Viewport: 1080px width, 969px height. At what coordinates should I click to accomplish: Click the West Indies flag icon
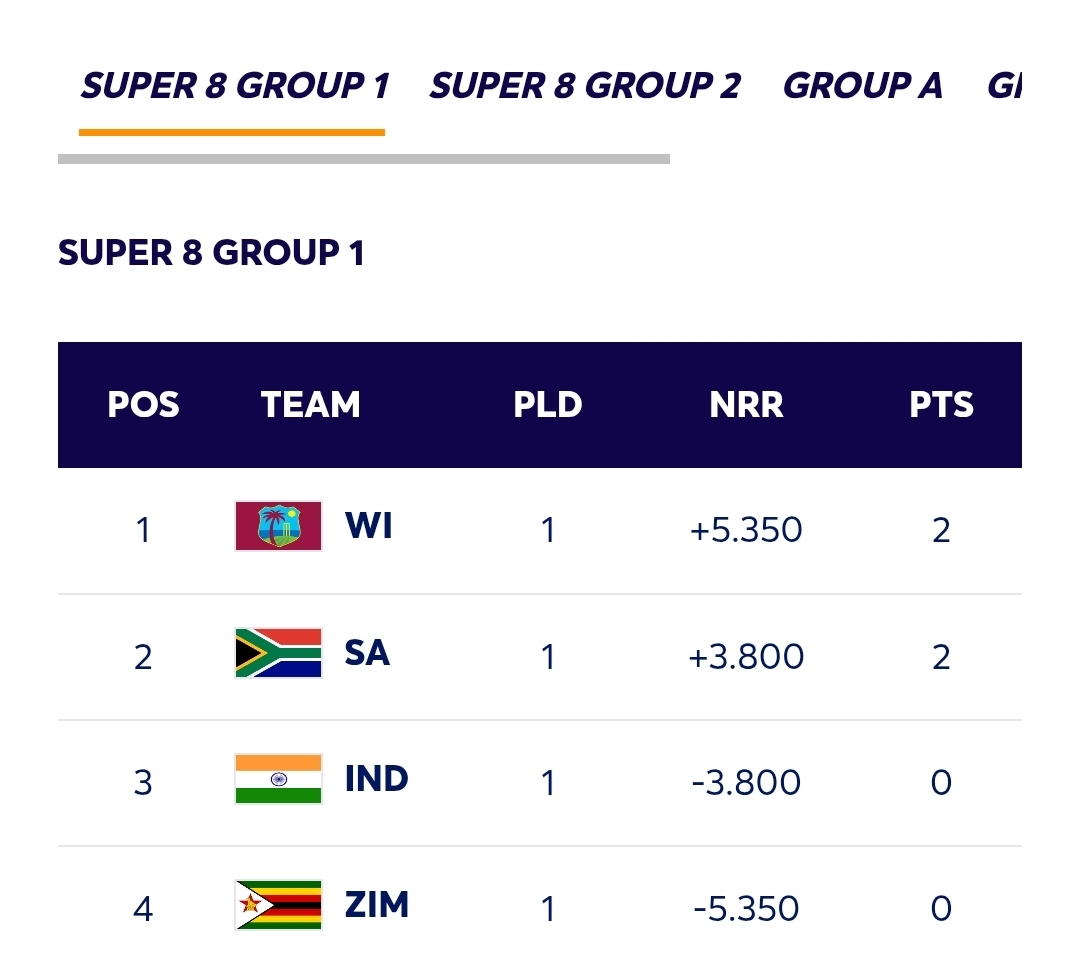(x=277, y=525)
